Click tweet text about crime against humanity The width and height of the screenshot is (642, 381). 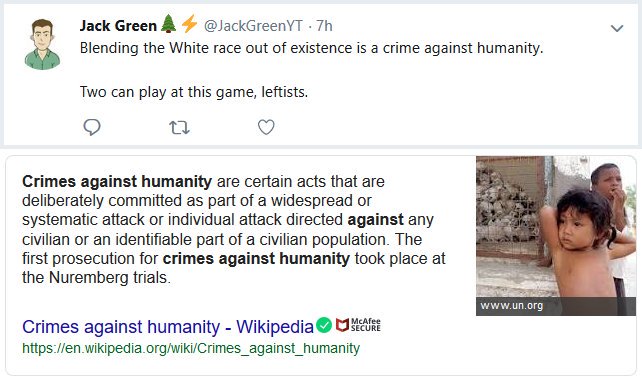point(311,48)
